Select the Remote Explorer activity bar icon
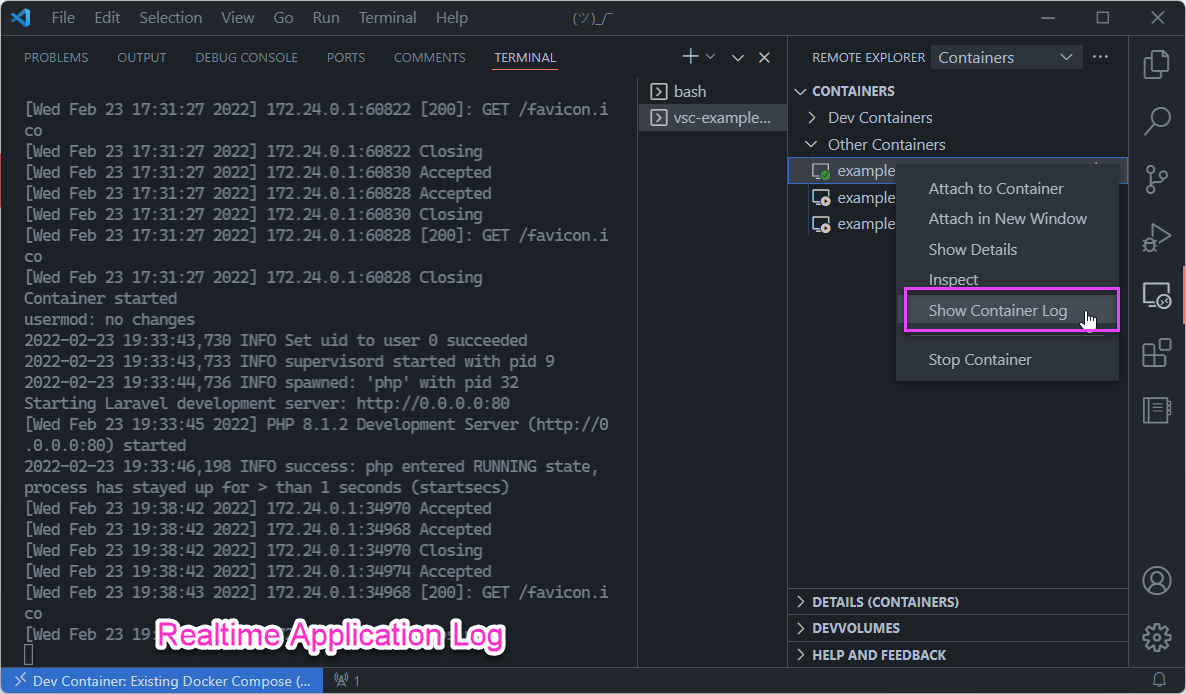The height and width of the screenshot is (694, 1186). tap(1156, 295)
